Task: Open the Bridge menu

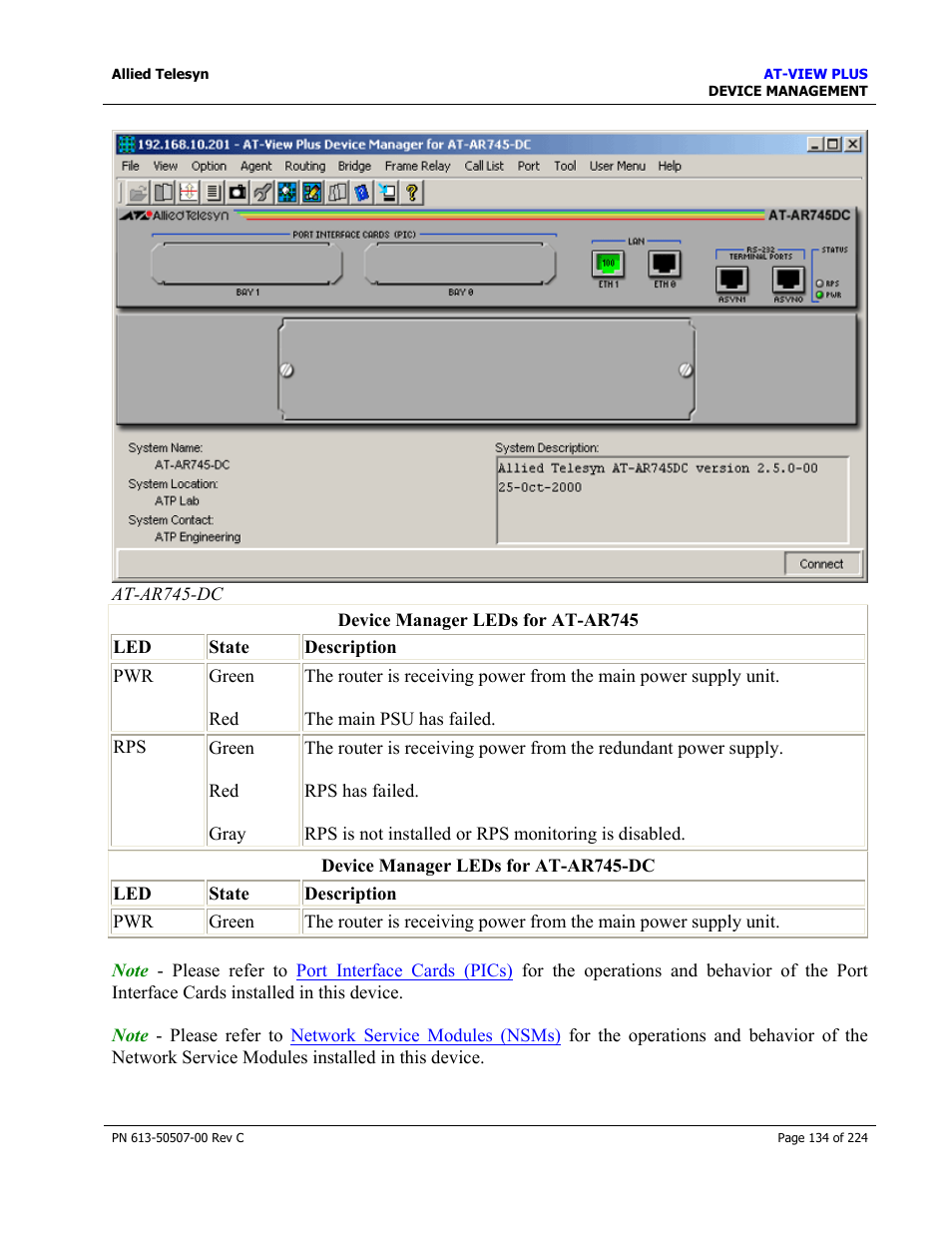Action: (354, 166)
